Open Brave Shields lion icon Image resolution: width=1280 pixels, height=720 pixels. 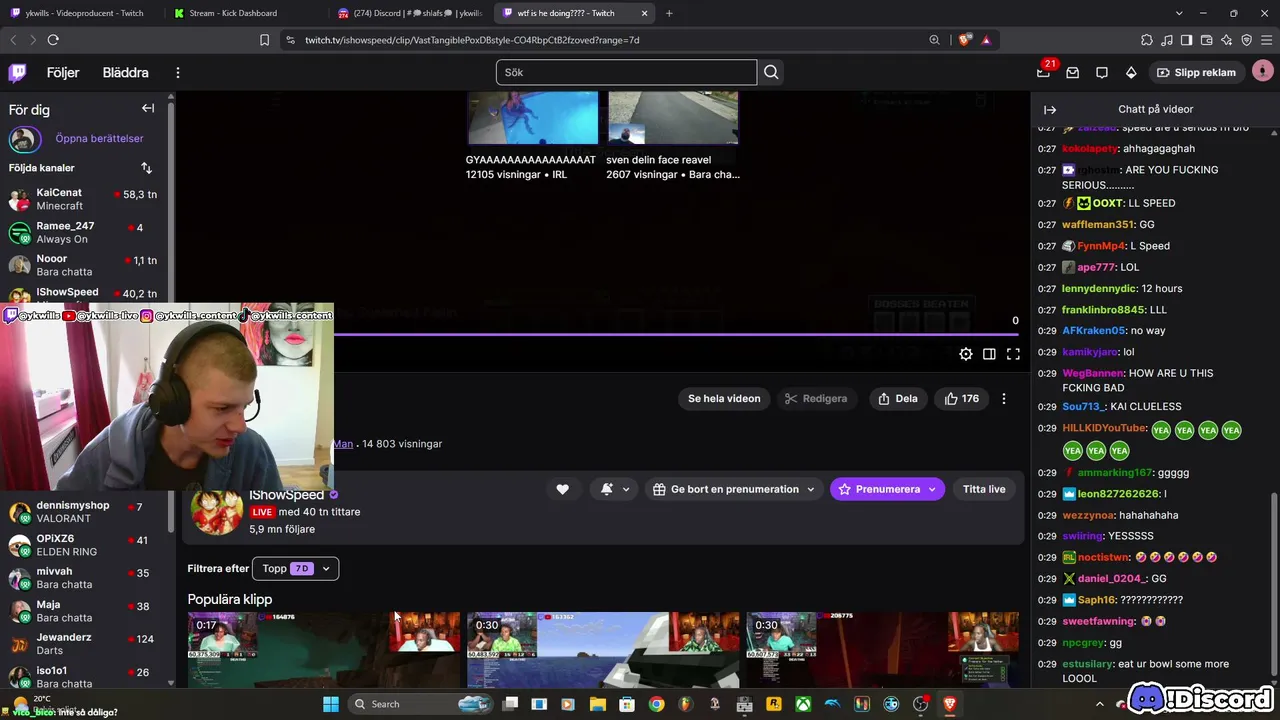coord(964,40)
